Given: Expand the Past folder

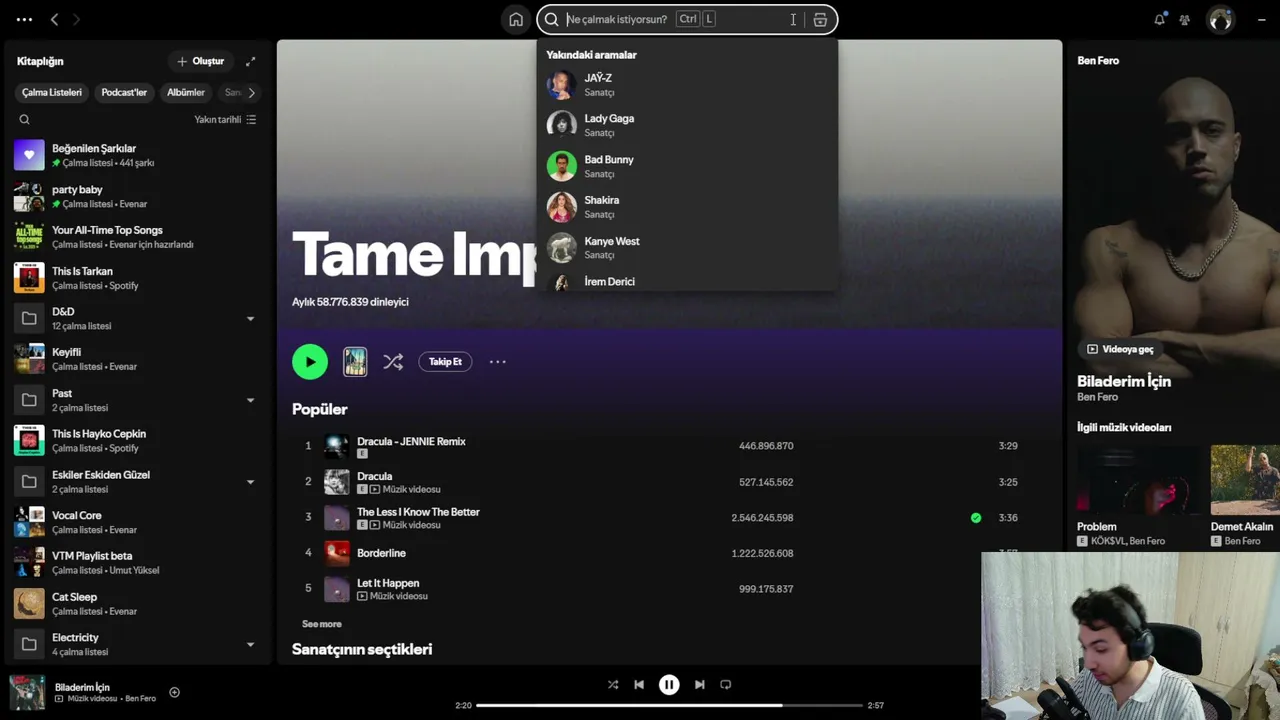Looking at the screenshot, I should 250,400.
